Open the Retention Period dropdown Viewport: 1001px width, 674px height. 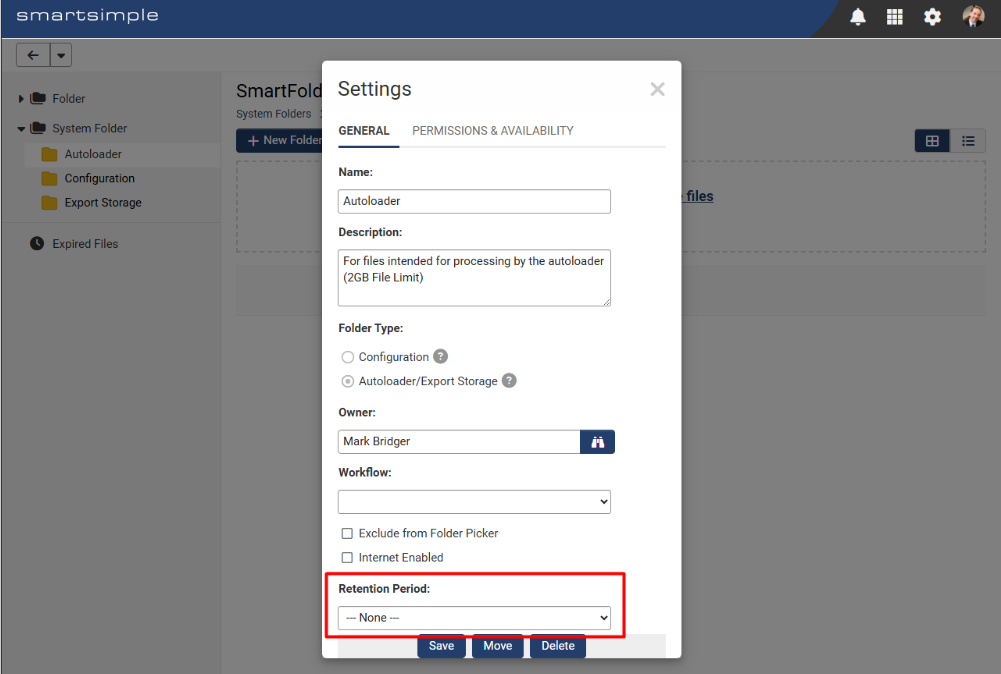[474, 618]
